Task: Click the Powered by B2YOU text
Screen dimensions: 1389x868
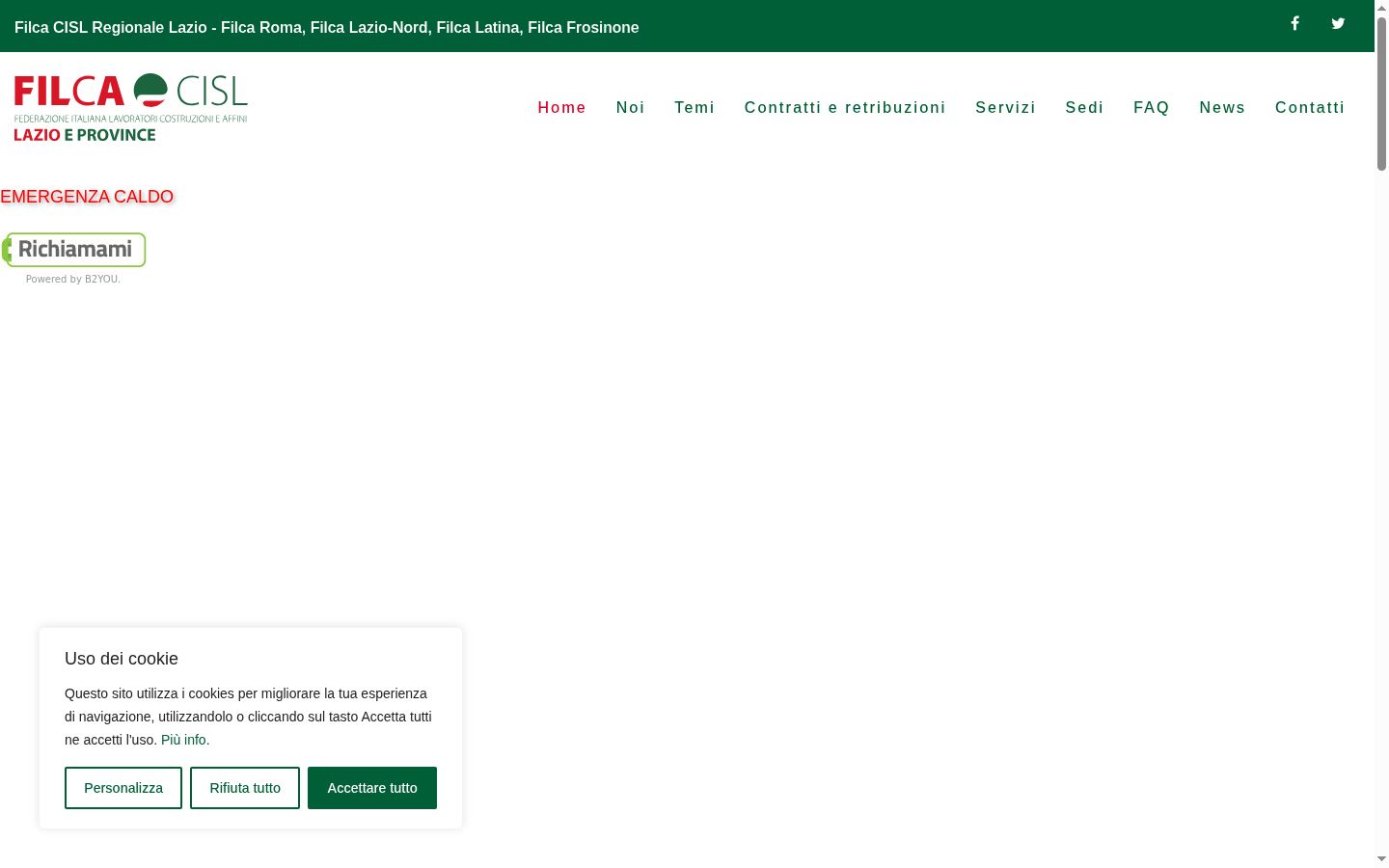Action: (73, 279)
